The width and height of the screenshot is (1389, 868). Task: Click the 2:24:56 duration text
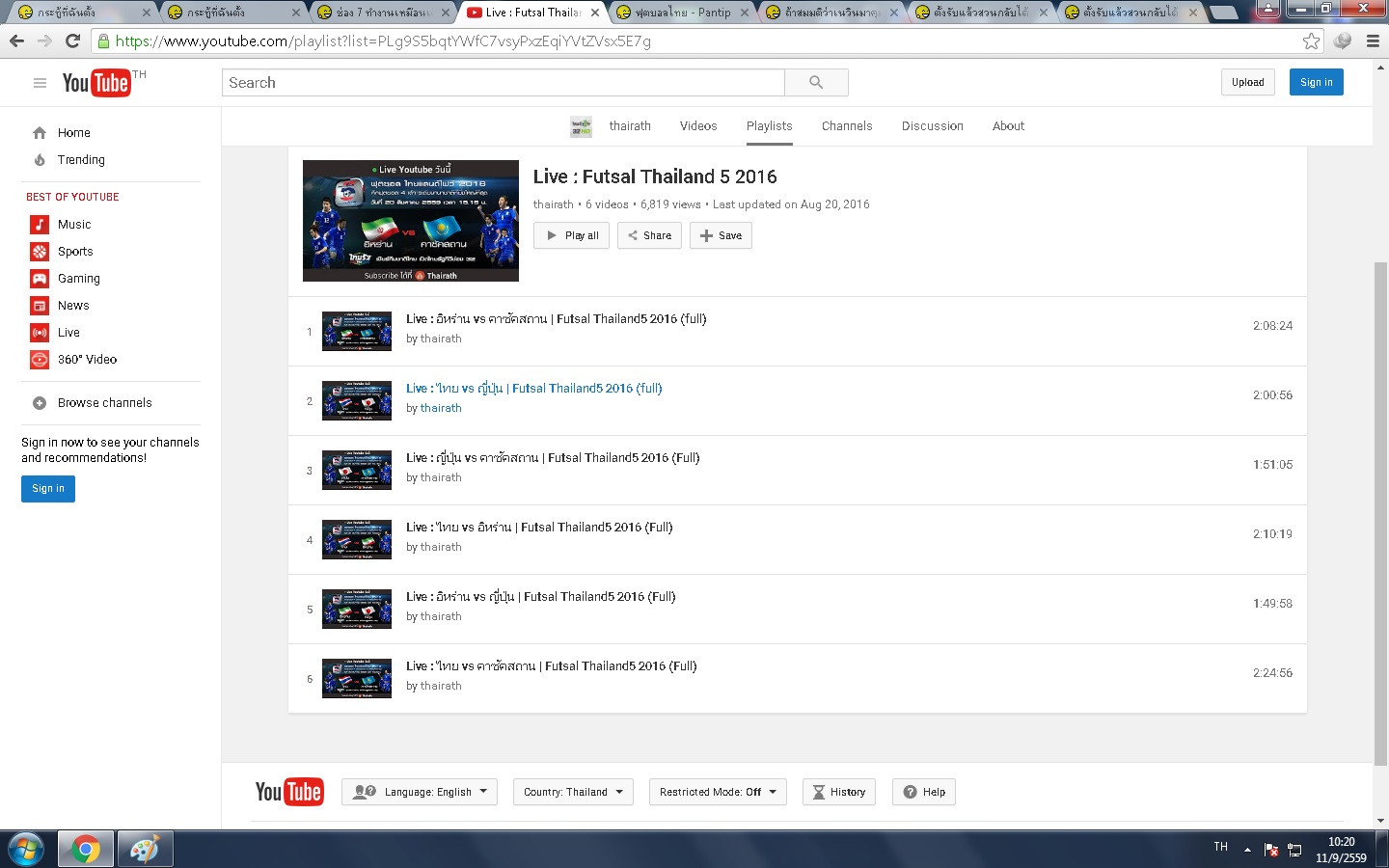coord(1272,673)
